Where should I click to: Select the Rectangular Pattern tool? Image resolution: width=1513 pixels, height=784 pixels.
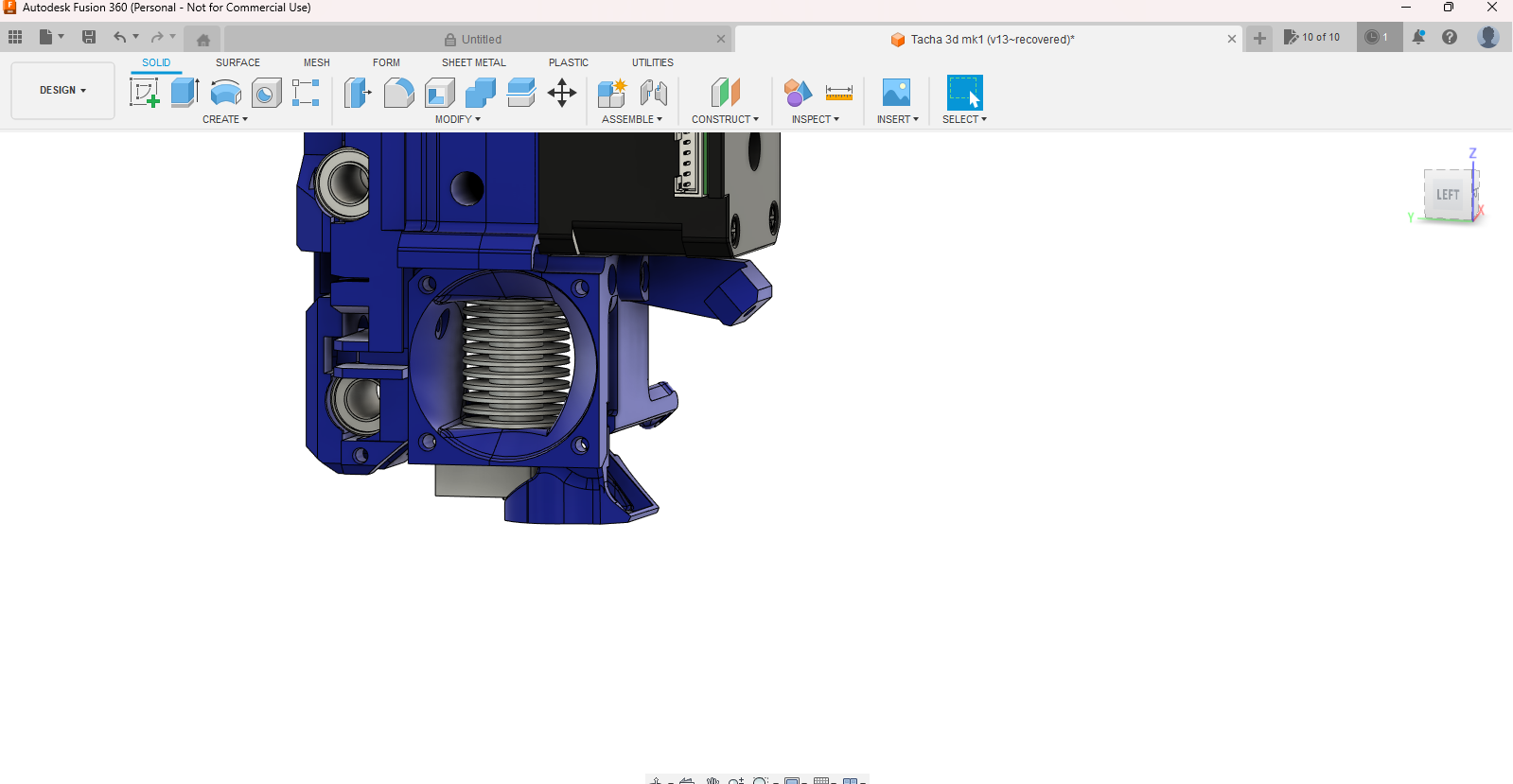click(x=306, y=93)
